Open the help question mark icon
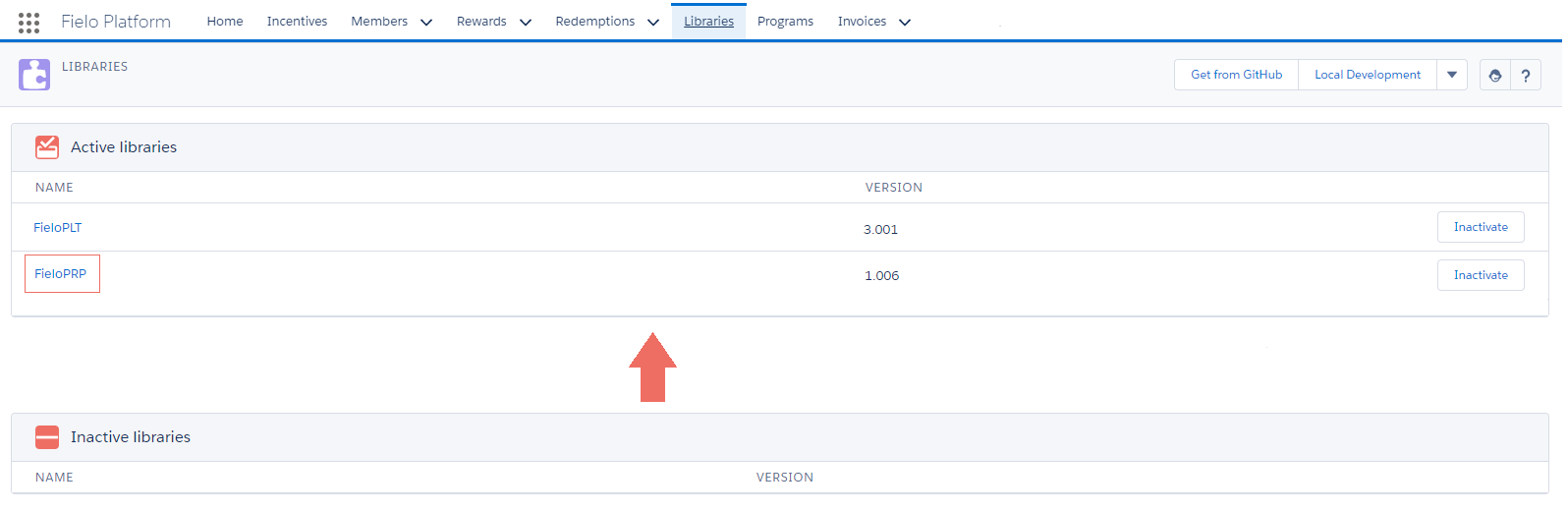The image size is (1568, 511). coord(1526,75)
